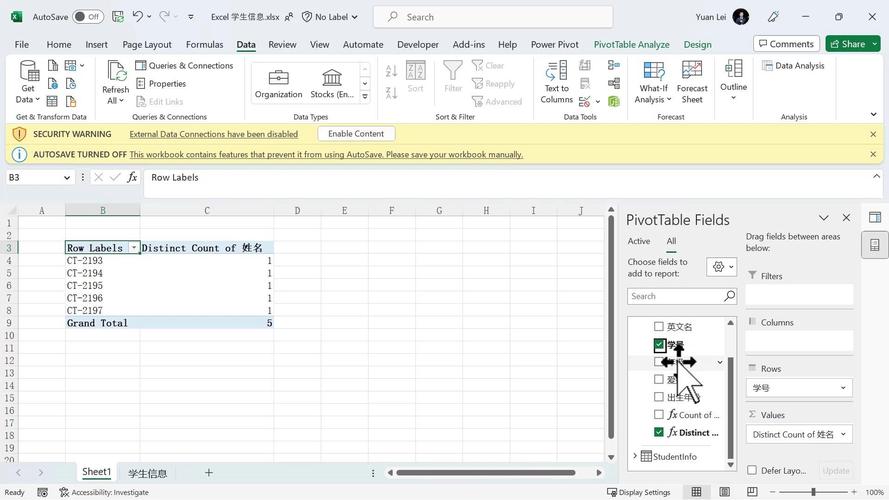Click the Relationships icon
This screenshot has height=500, width=889.
coord(613,84)
